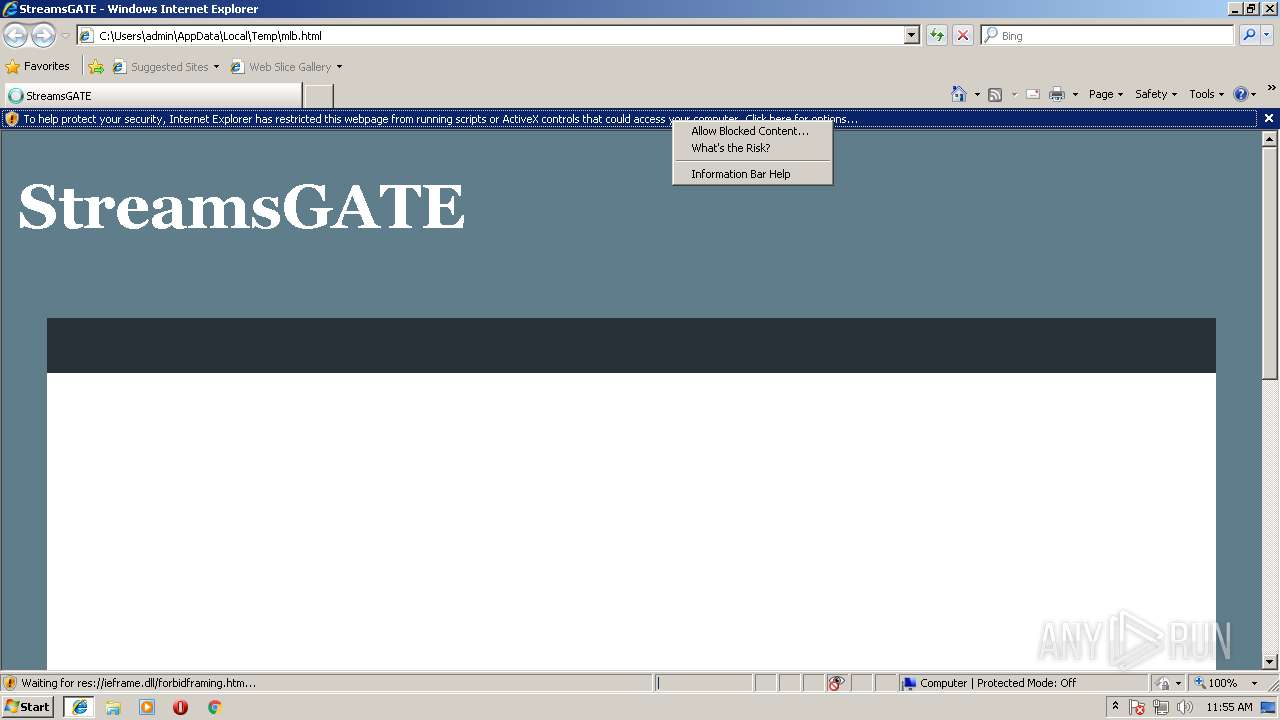1280x720 pixels.
Task: Open the Chrome browser taskbar icon
Action: (214, 707)
